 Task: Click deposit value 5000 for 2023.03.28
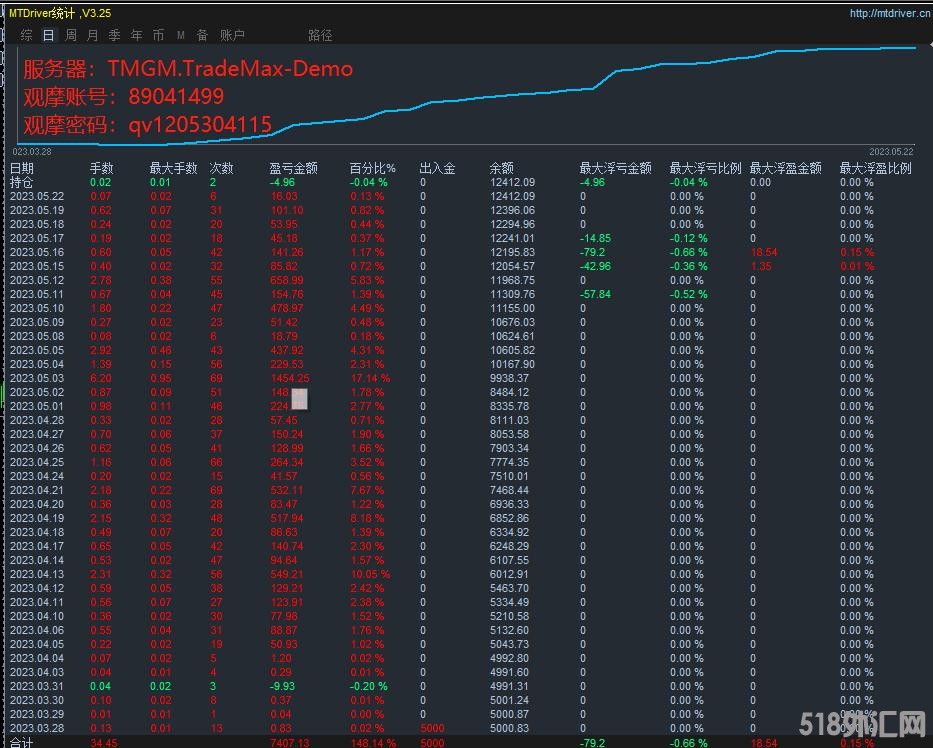pyautogui.click(x=432, y=728)
